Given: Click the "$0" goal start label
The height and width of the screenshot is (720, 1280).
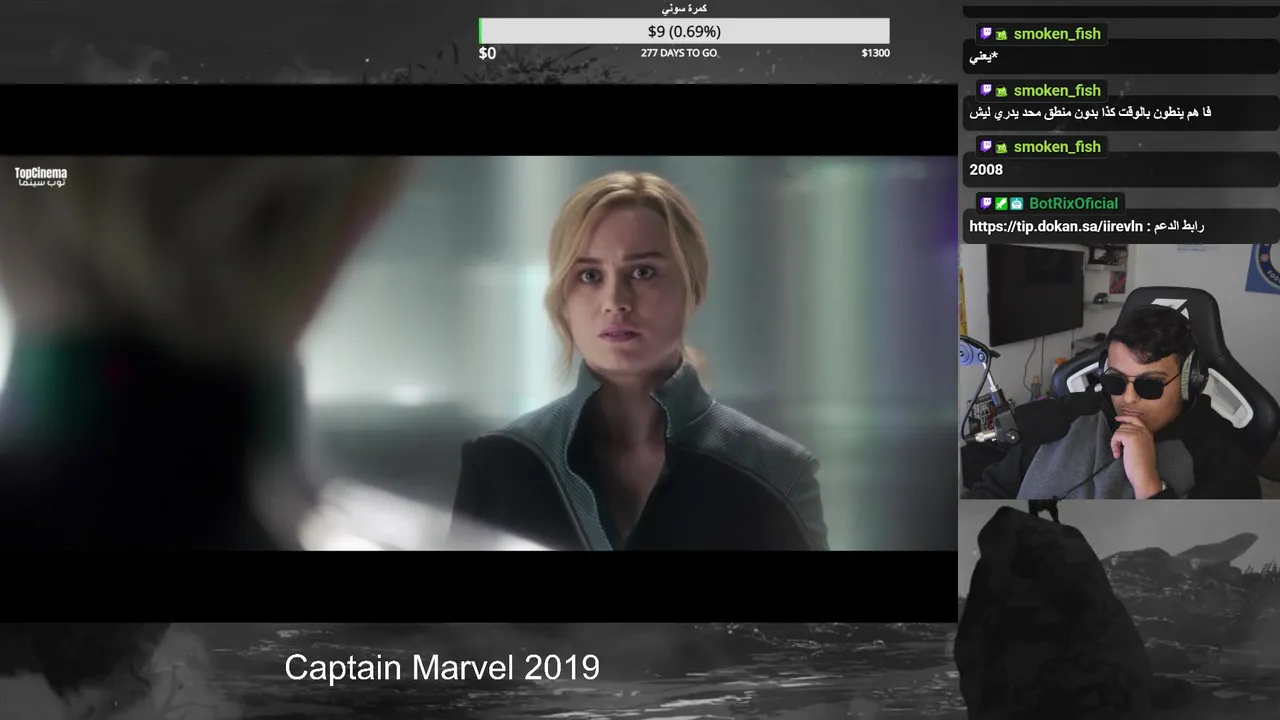Looking at the screenshot, I should tap(487, 53).
